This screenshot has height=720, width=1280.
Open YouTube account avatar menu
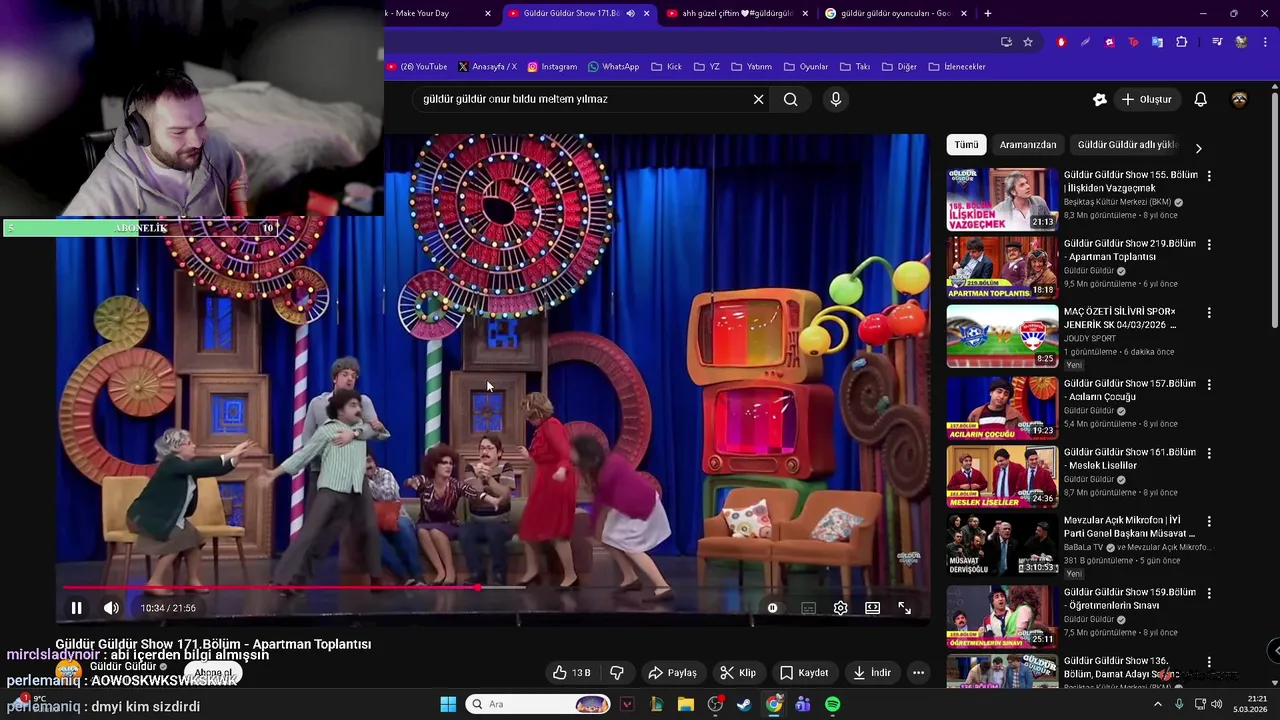1239,99
